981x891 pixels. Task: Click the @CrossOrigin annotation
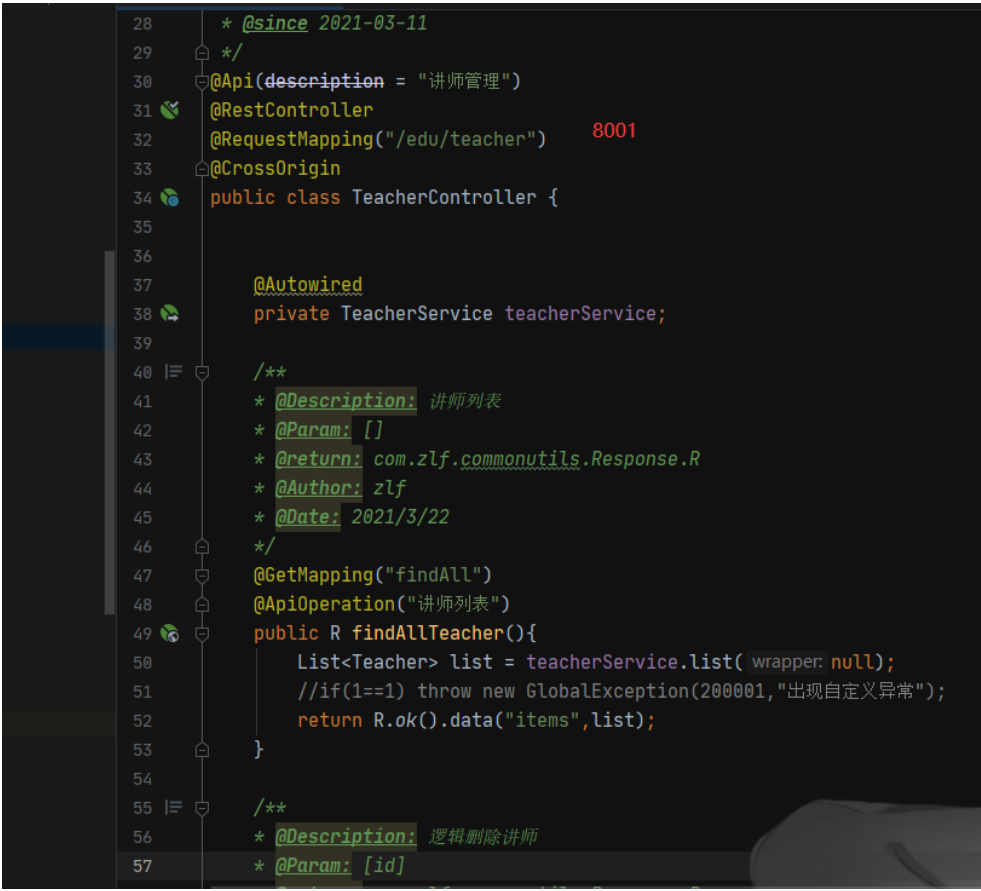275,169
